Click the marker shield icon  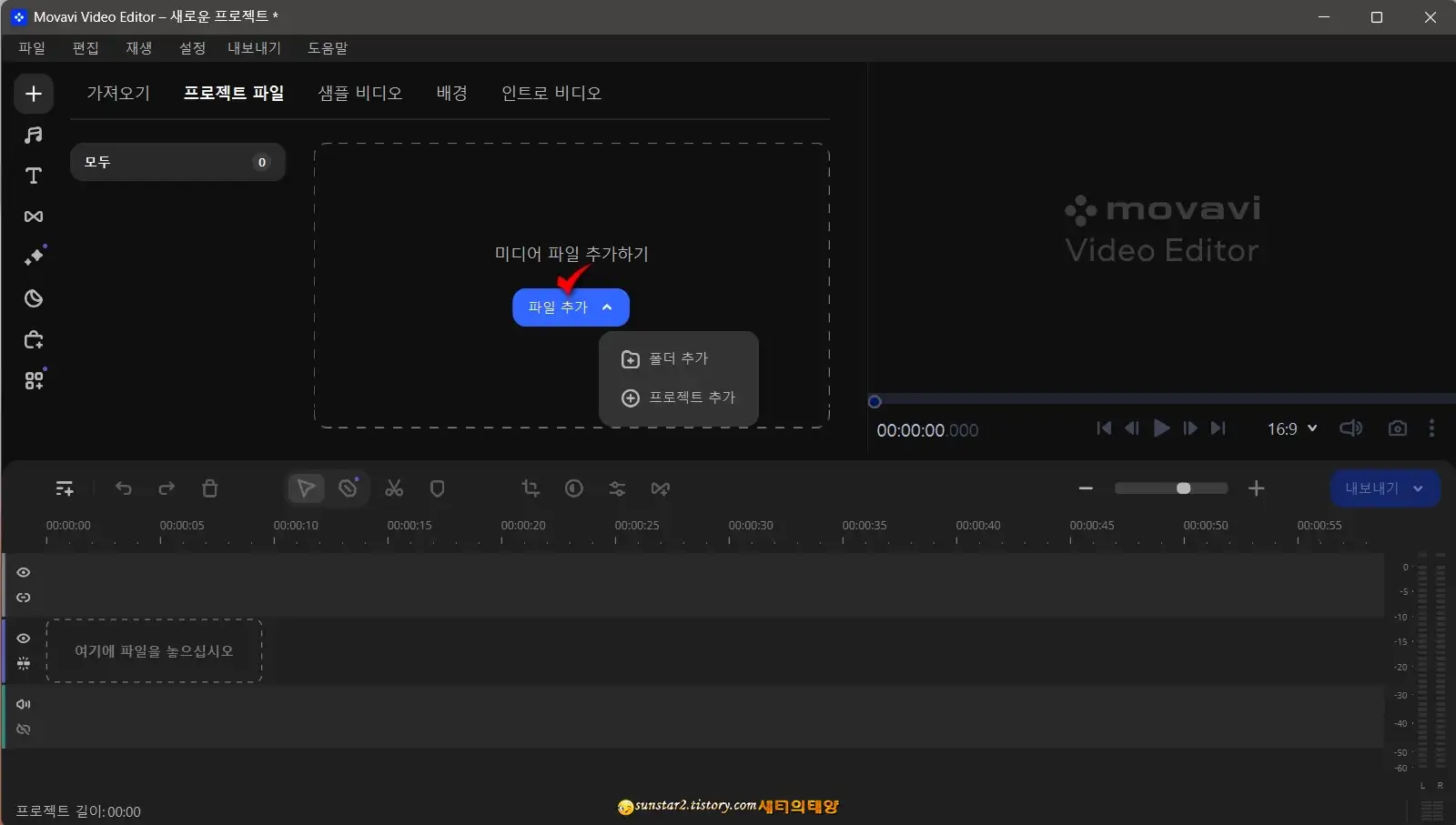(437, 488)
